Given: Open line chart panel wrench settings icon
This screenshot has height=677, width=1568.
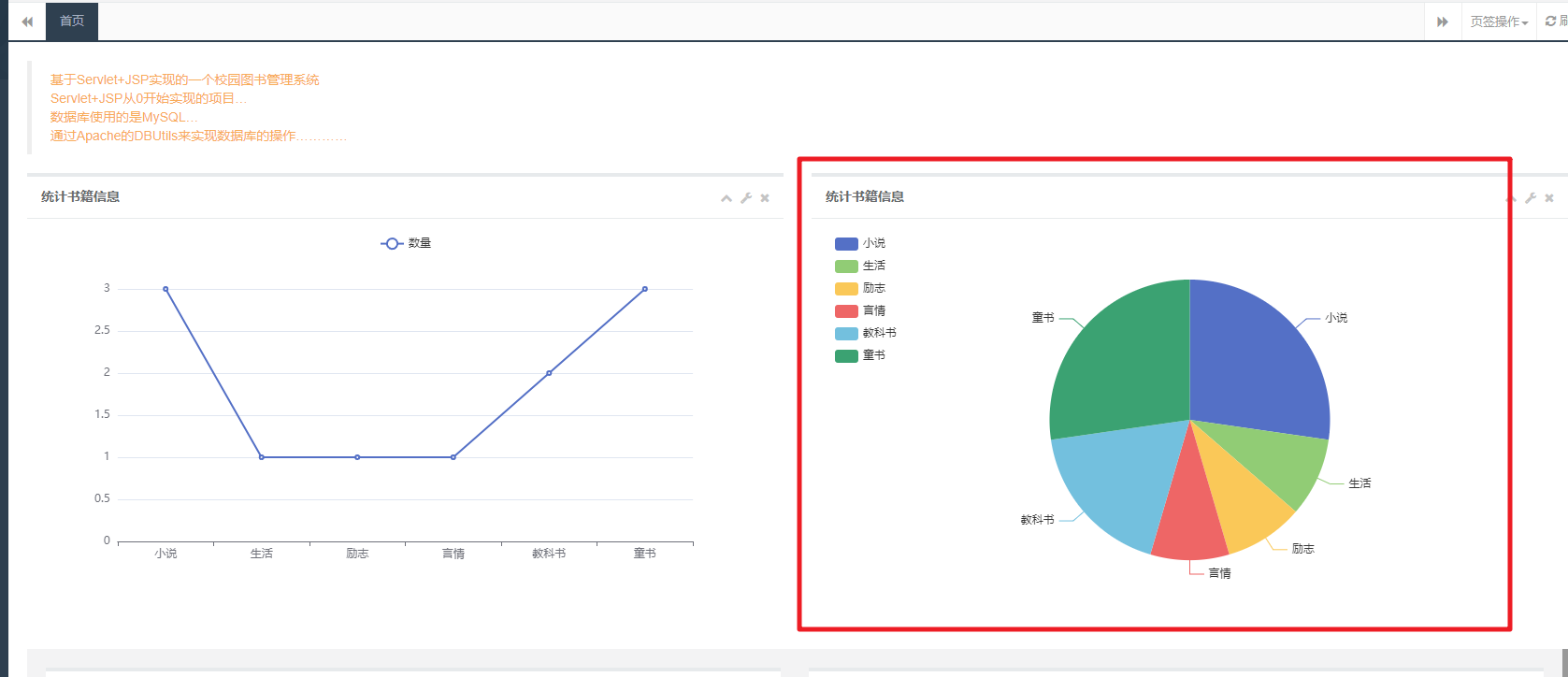Looking at the screenshot, I should tap(746, 198).
